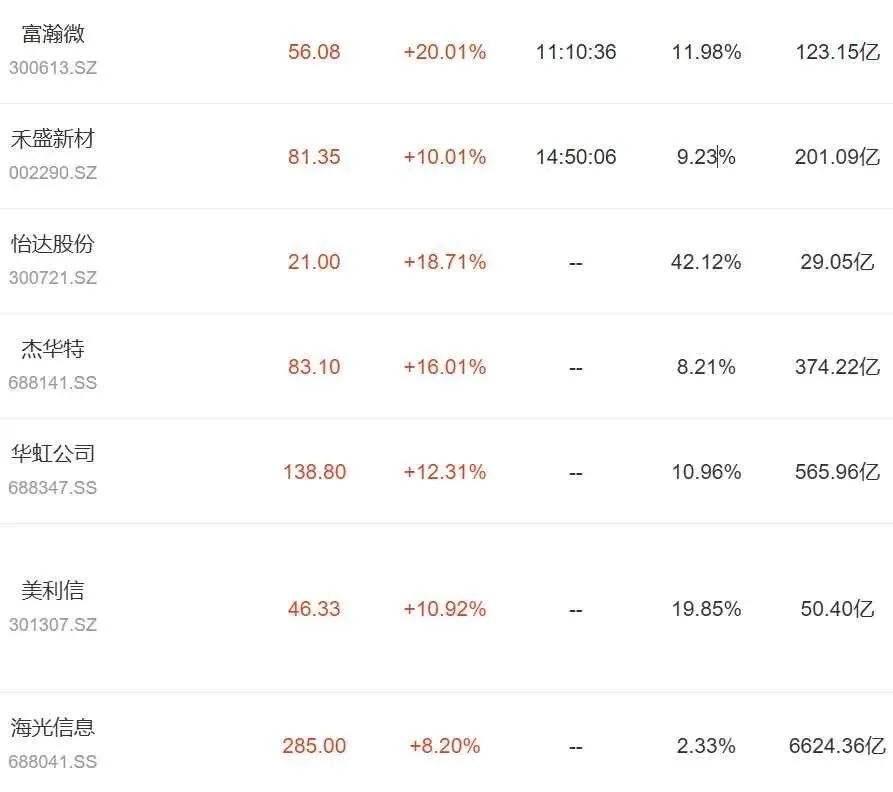This screenshot has height=792, width=893.
Task: Select the 美利信 stock name
Action: (x=53, y=590)
